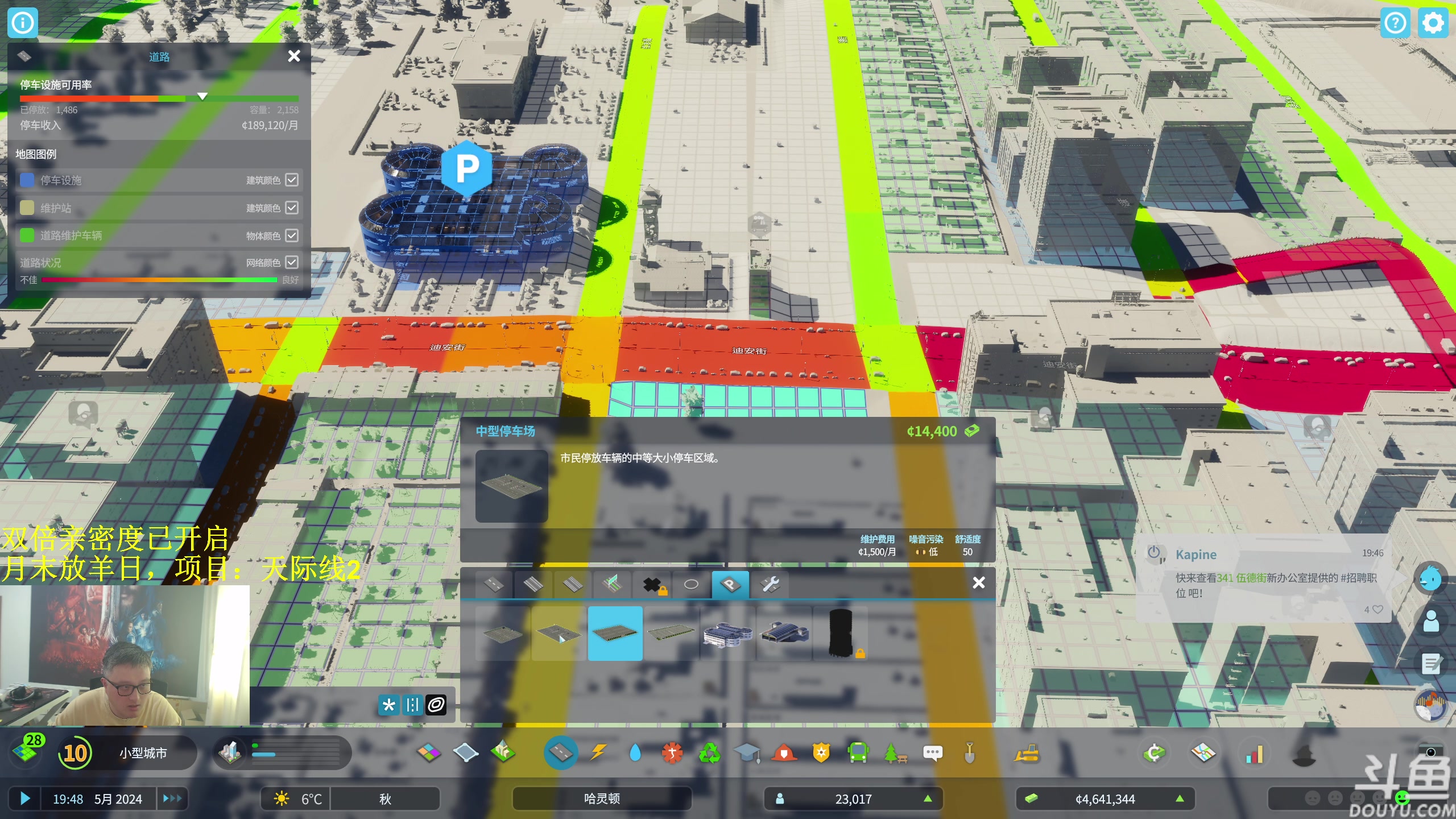Viewport: 1456px width, 819px height.
Task: Expand the money ¢4,641,344 panel
Action: tap(1105, 799)
